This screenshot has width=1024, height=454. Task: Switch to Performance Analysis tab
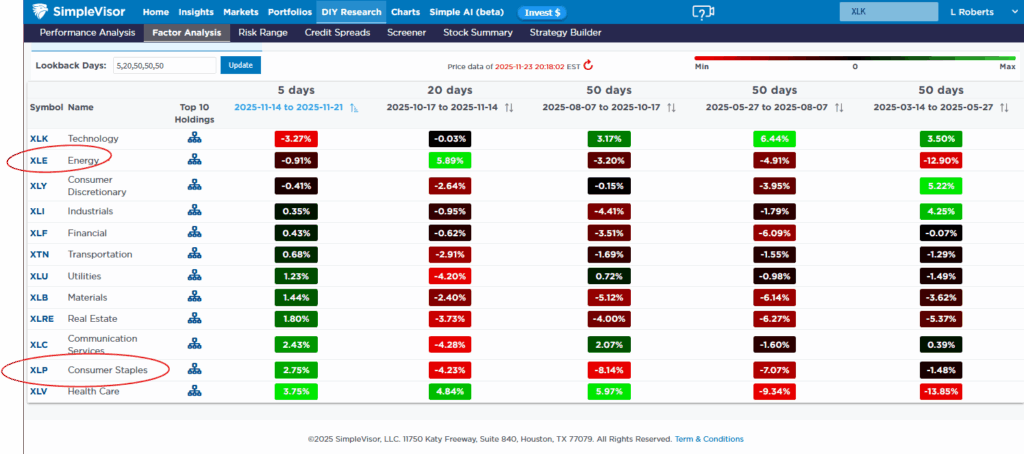(88, 33)
